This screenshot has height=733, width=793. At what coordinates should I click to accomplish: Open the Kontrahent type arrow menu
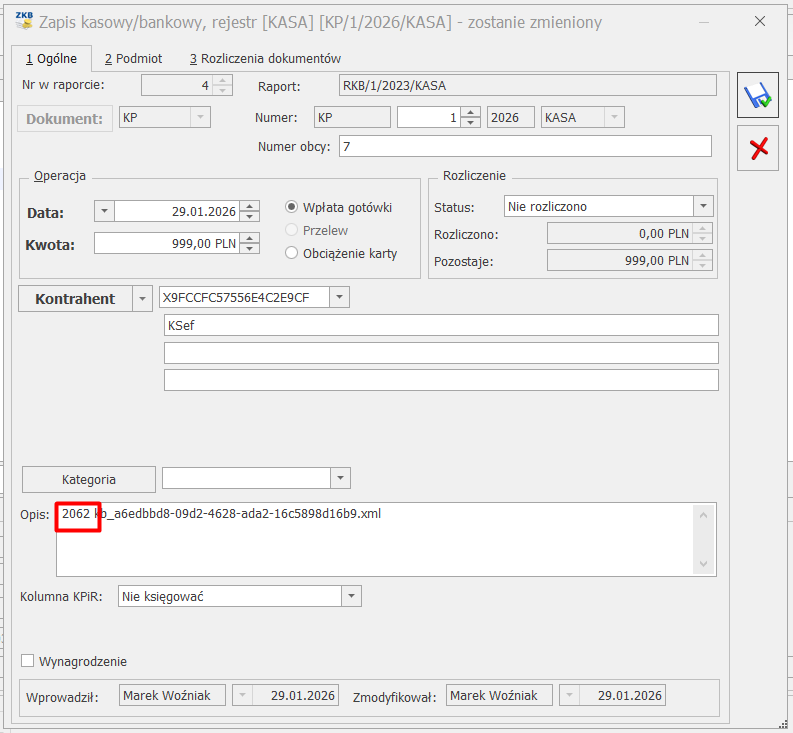pos(143,299)
